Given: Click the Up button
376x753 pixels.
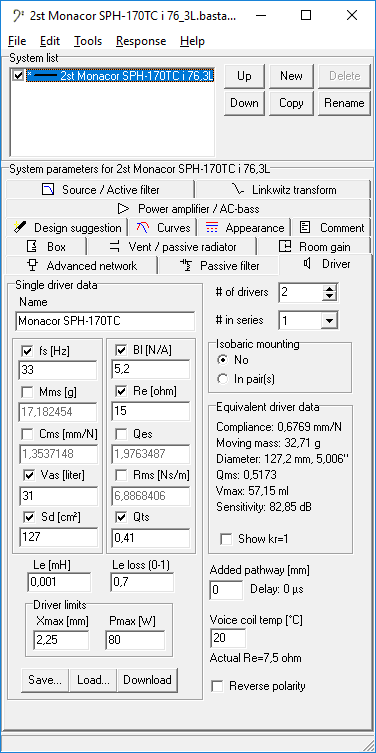Looking at the screenshot, I should coord(244,76).
